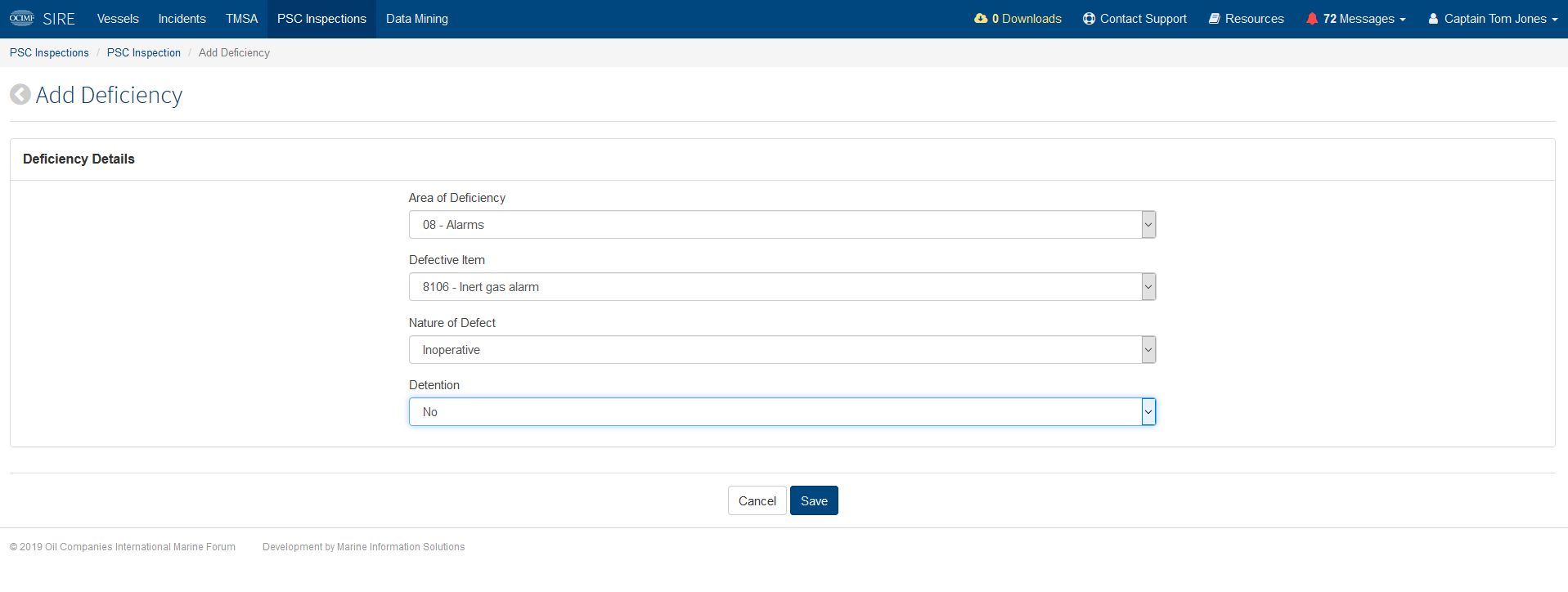This screenshot has width=1568, height=592.
Task: Open the Area of Deficiency dropdown
Action: click(782, 225)
